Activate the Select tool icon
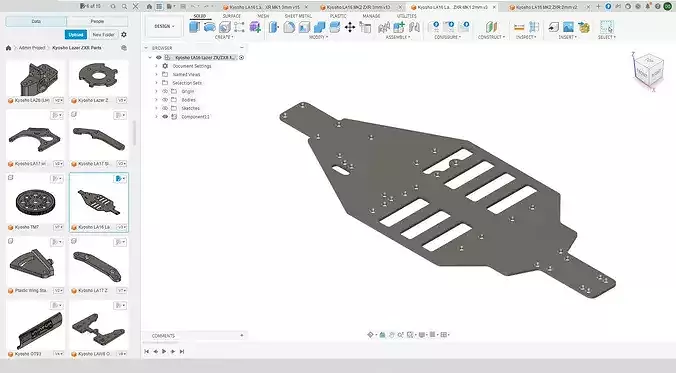 607,27
